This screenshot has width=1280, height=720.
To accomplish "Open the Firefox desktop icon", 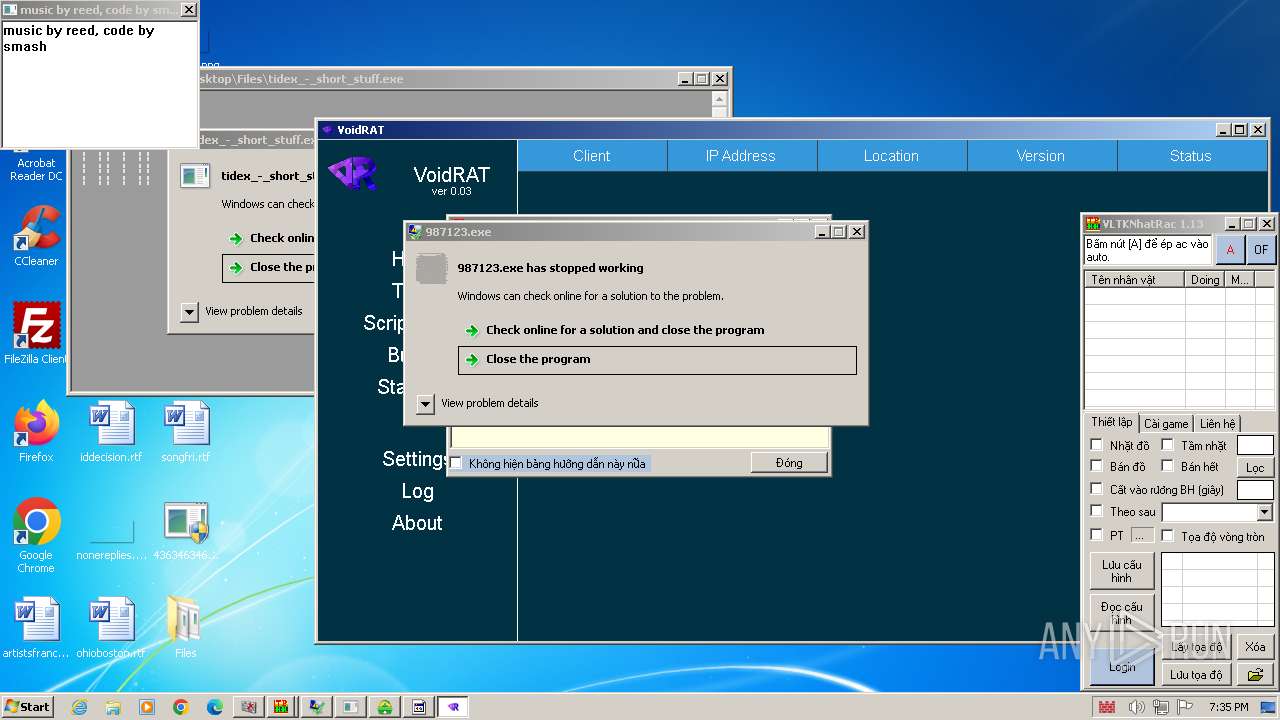I will point(36,431).
